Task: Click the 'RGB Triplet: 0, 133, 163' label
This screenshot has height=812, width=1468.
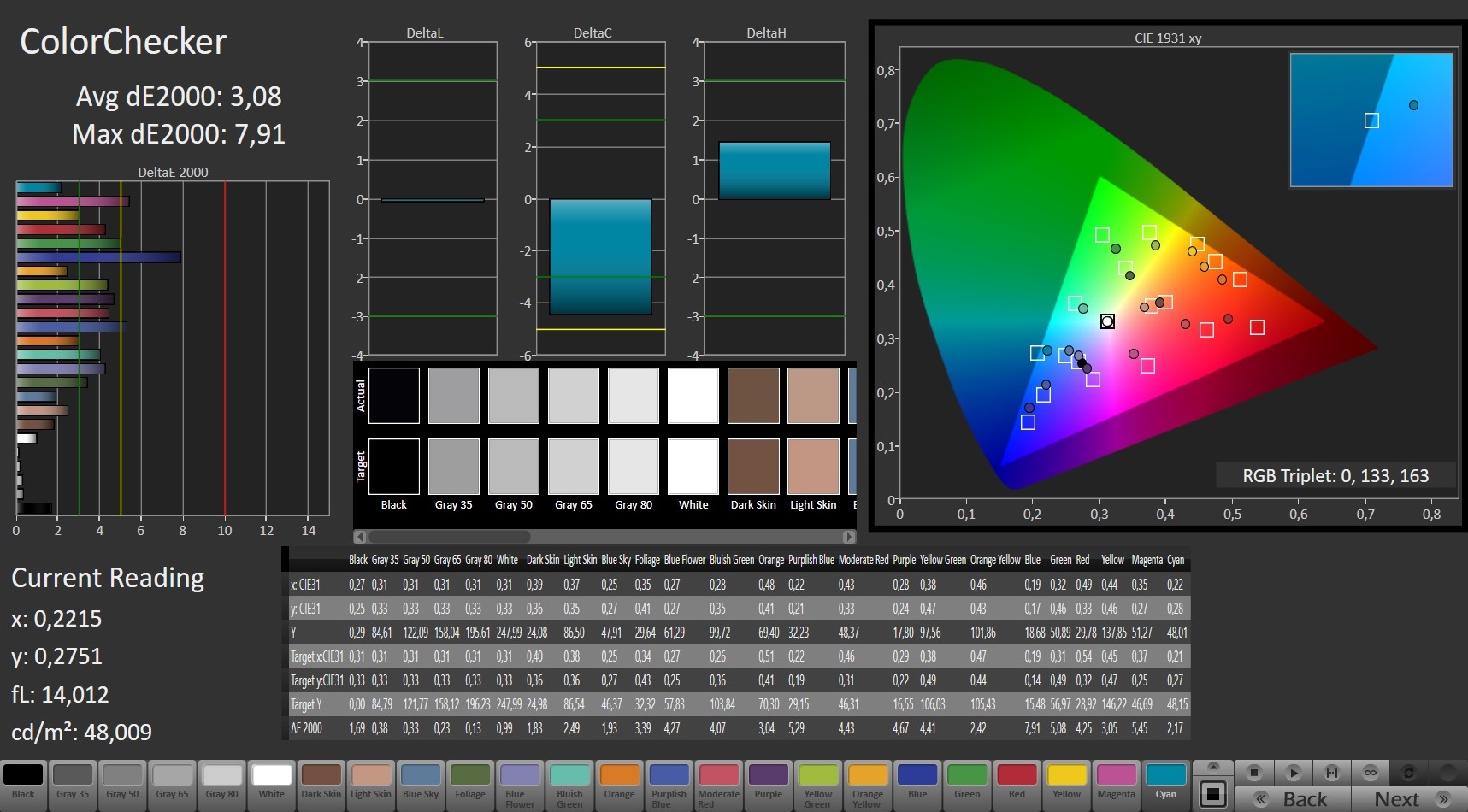Action: click(1335, 476)
